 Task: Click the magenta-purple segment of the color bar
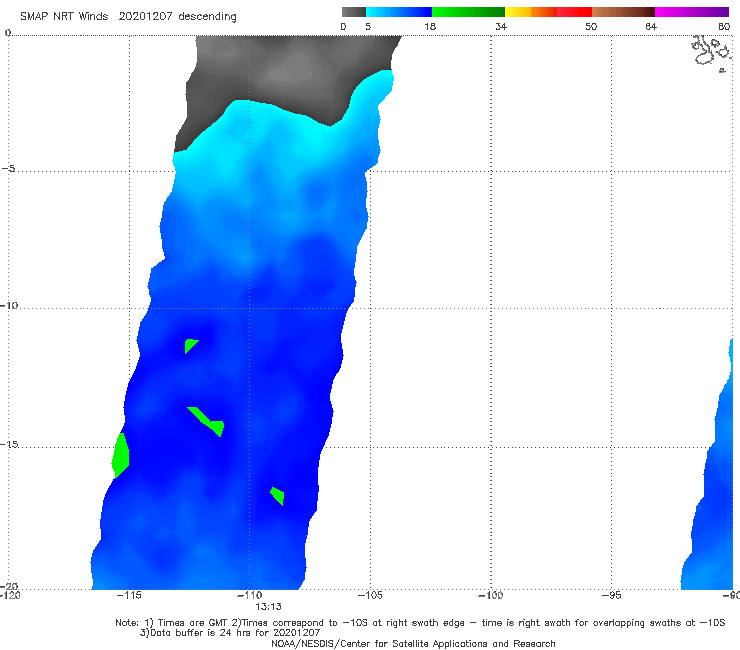[692, 12]
